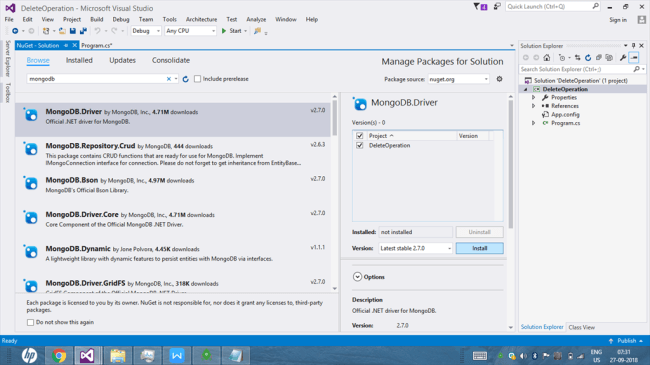The width and height of the screenshot is (650, 365).
Task: Open the Build menu
Action: (x=97, y=19)
